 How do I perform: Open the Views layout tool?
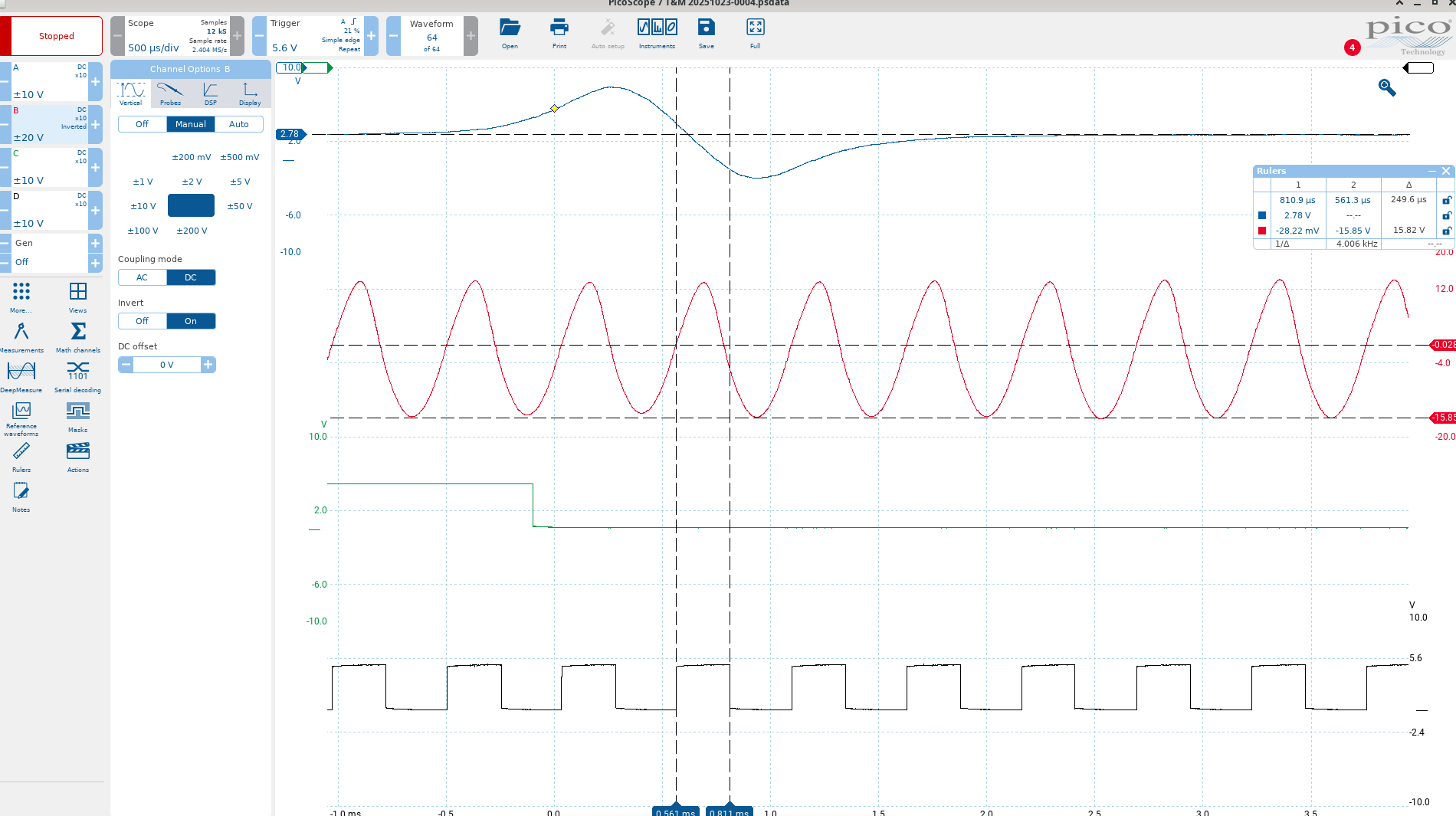pos(77,297)
